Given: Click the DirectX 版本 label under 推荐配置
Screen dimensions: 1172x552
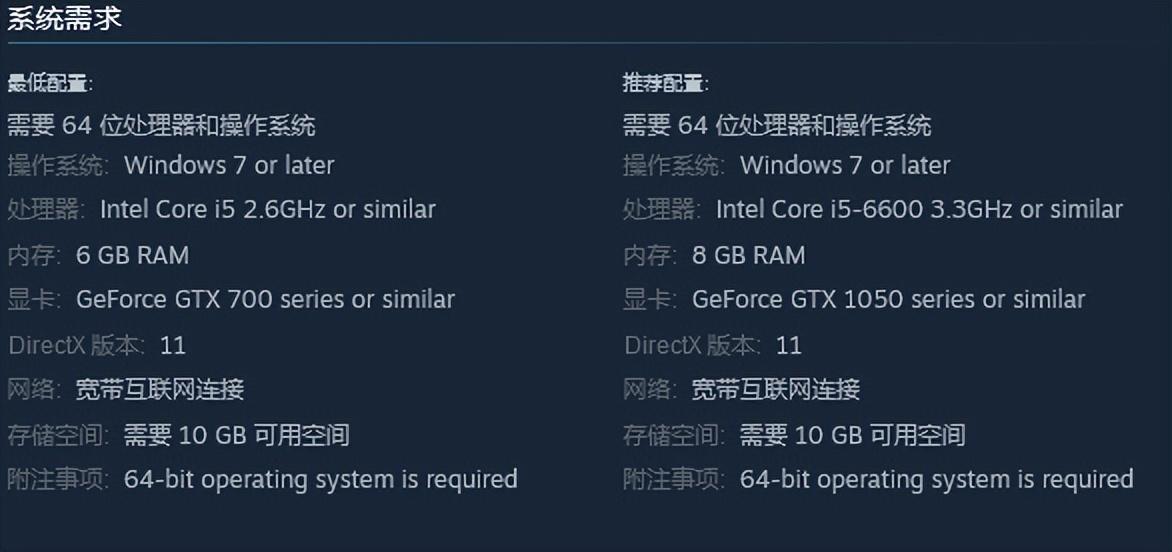Looking at the screenshot, I should 693,346.
